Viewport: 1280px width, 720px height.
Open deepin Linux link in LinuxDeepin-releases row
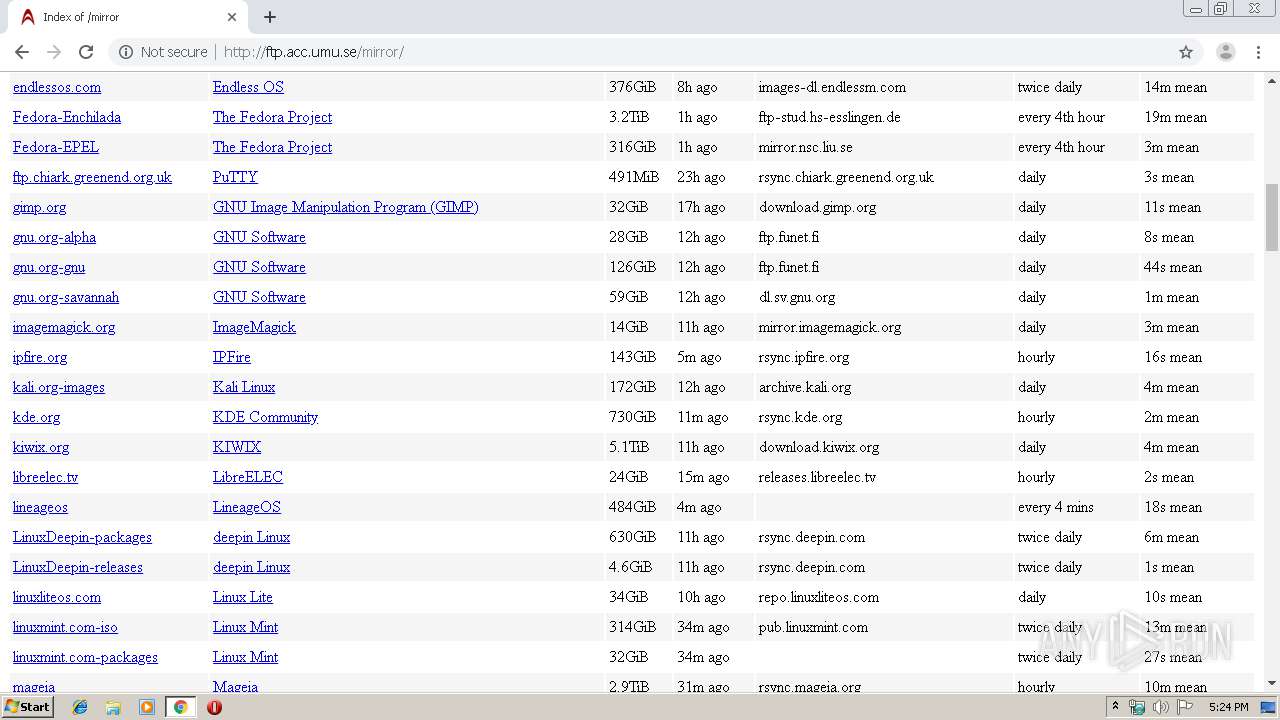[x=251, y=567]
